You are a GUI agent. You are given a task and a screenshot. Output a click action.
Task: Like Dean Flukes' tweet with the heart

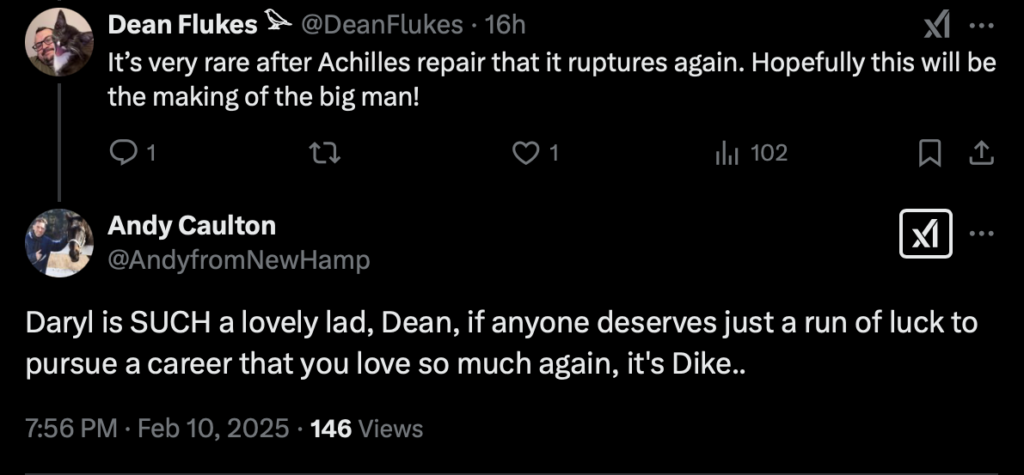click(526, 153)
